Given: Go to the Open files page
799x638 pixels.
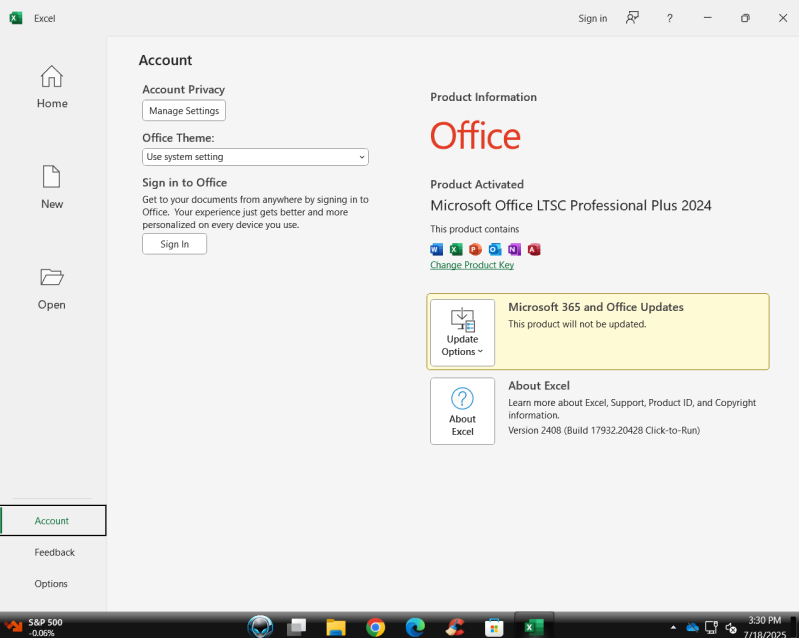Looking at the screenshot, I should tap(52, 288).
